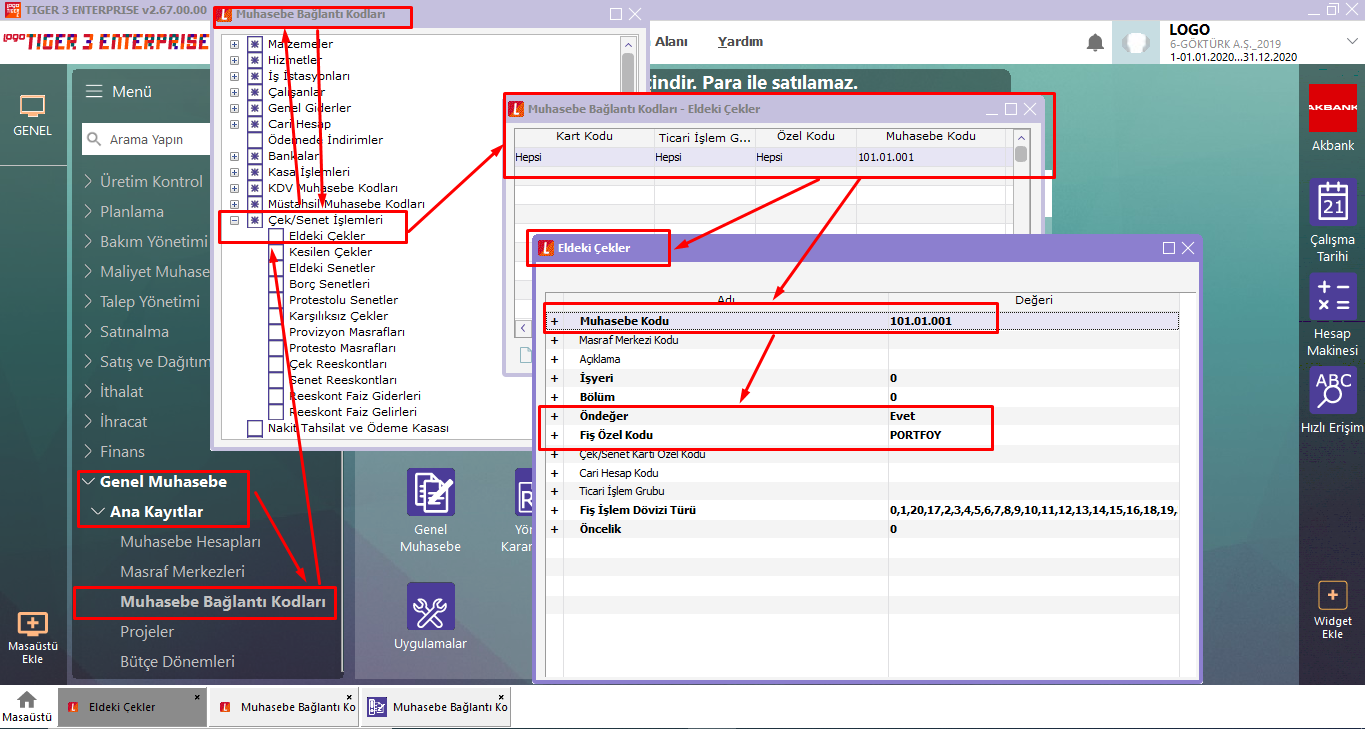Open Muhasebe Bağlantı Kodları in menu
This screenshot has height=729, width=1365.
point(223,601)
